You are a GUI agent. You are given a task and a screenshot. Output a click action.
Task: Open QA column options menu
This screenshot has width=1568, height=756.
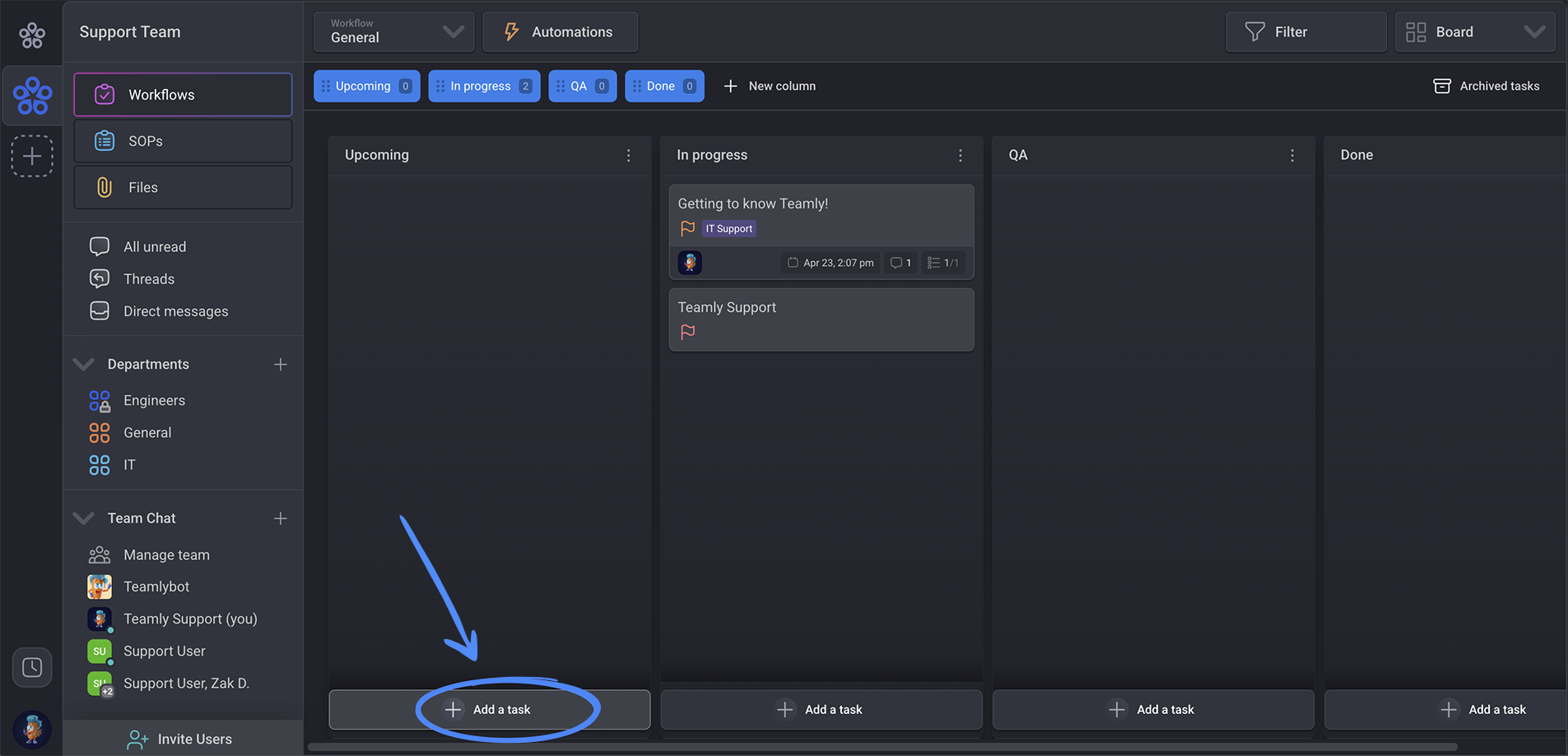1292,155
